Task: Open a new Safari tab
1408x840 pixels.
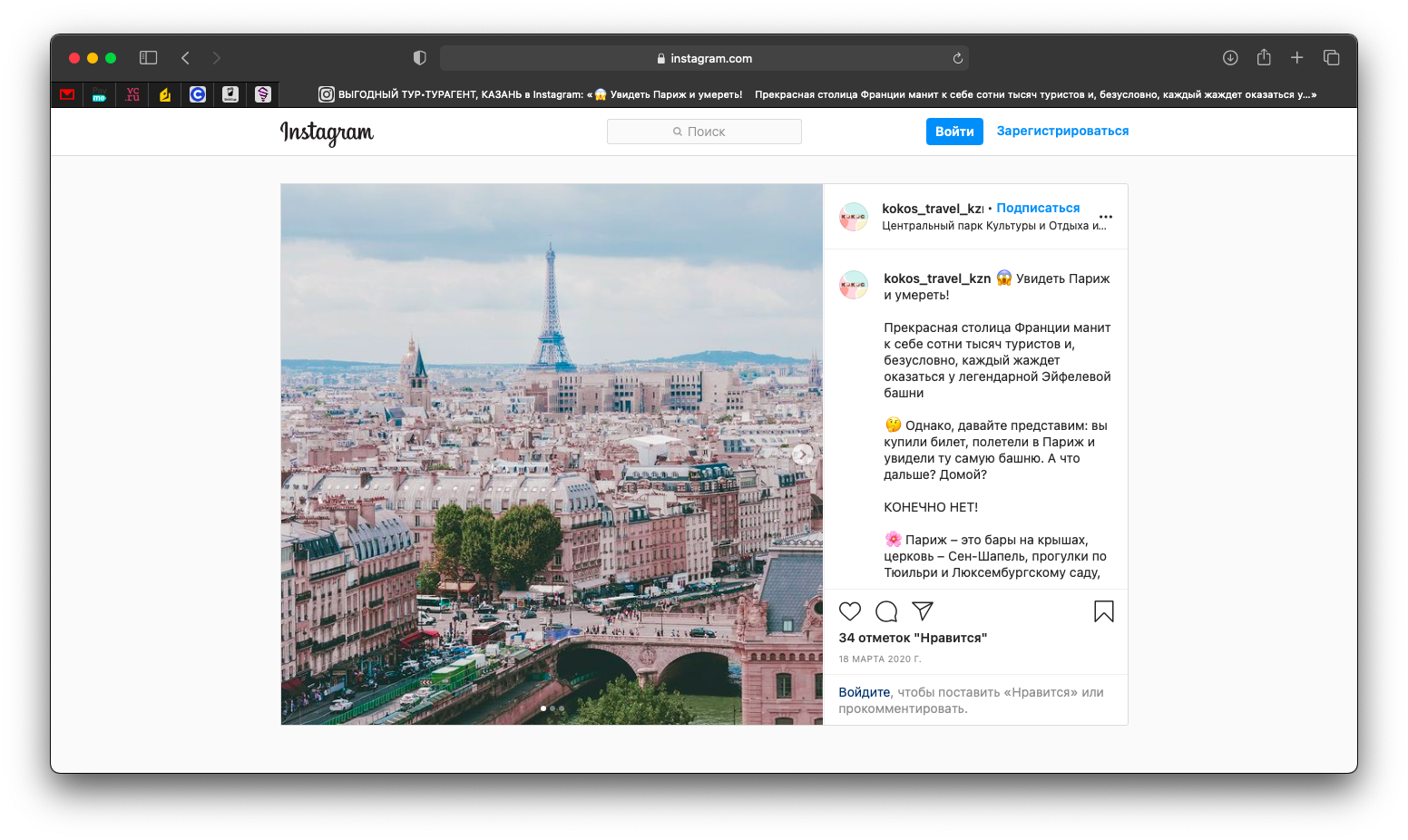Action: click(x=1297, y=58)
